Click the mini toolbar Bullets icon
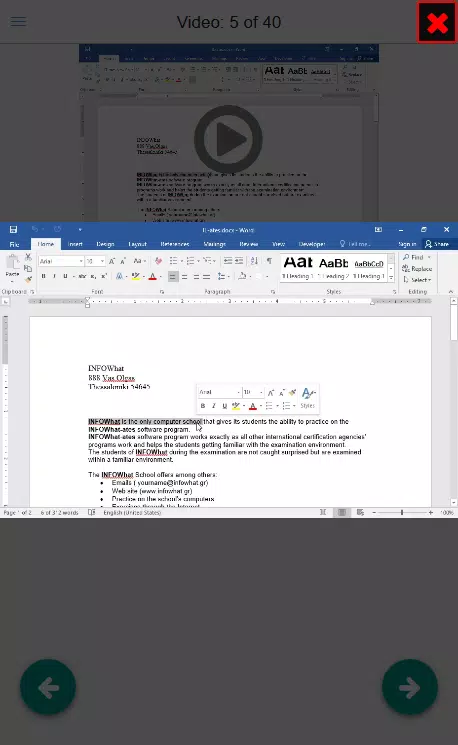This screenshot has width=458, height=745. pos(269,406)
